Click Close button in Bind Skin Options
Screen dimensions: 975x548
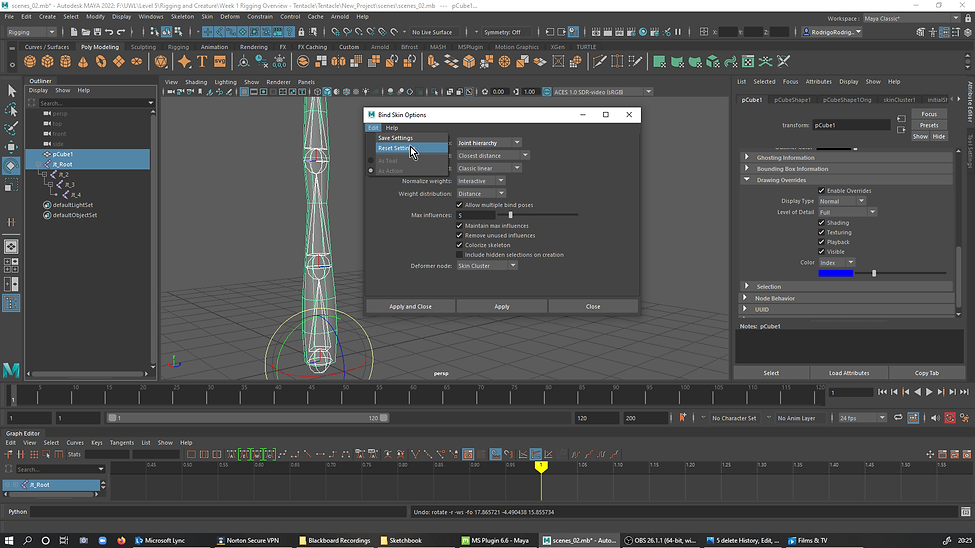pos(593,307)
